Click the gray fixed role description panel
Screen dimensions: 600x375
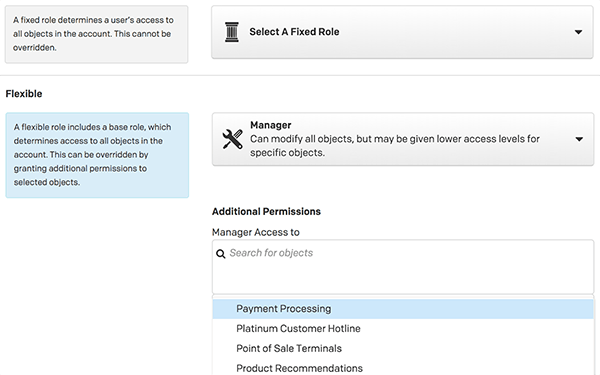click(96, 34)
